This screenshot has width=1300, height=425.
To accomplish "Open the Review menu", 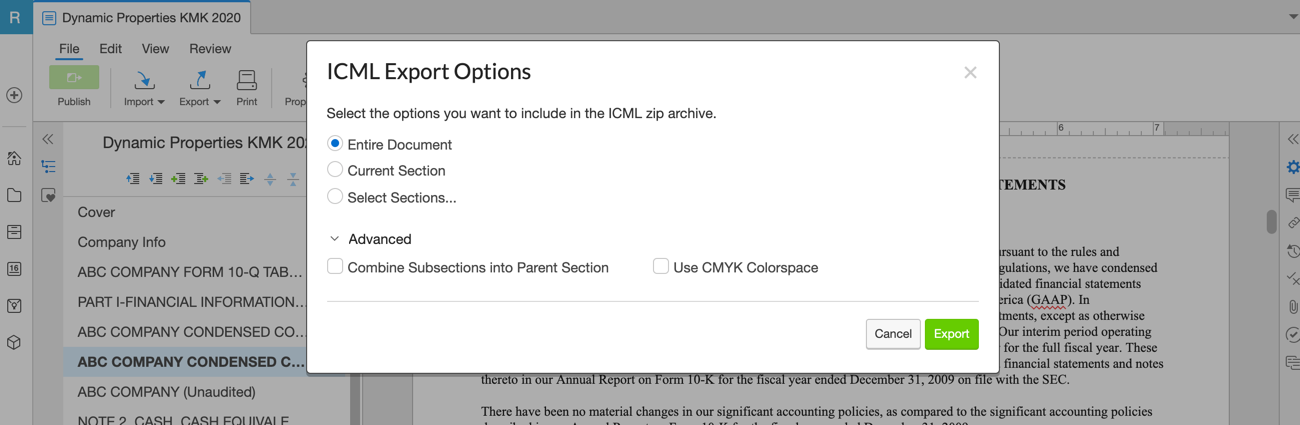I will pos(210,48).
